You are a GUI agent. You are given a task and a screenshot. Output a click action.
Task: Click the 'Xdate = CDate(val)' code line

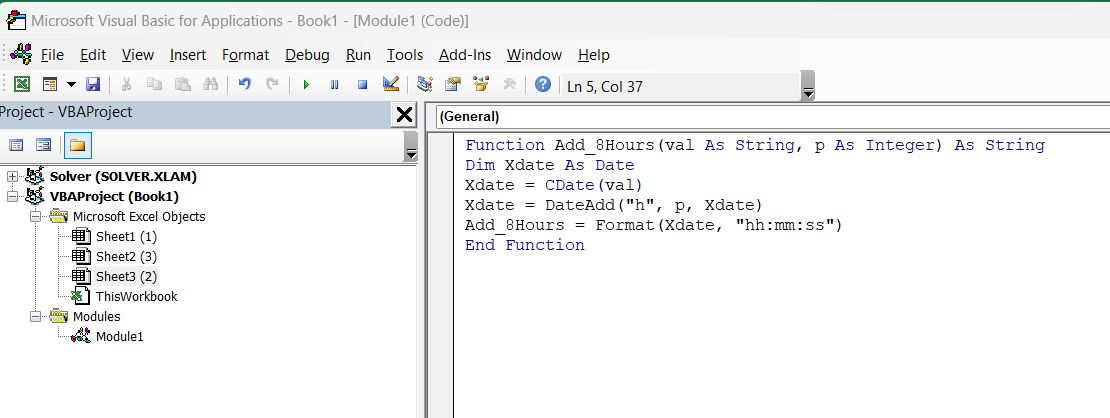point(554,186)
